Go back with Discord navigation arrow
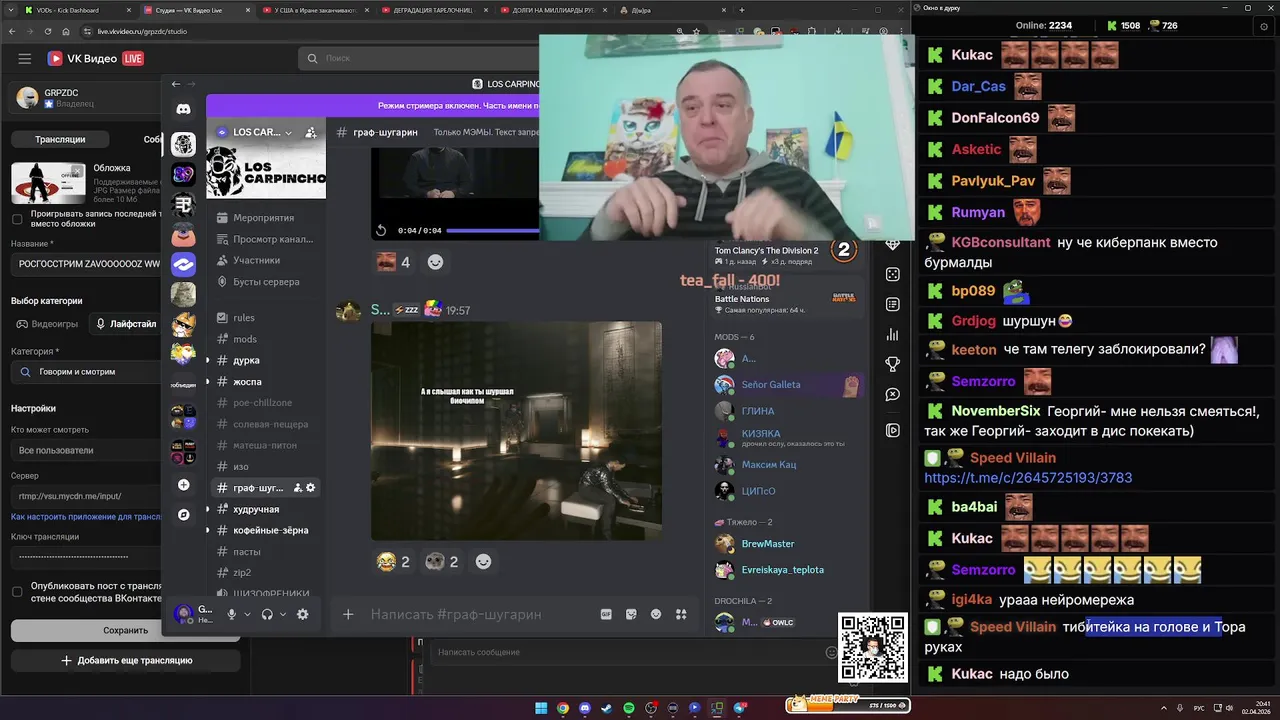The image size is (1280, 720). 176,84
